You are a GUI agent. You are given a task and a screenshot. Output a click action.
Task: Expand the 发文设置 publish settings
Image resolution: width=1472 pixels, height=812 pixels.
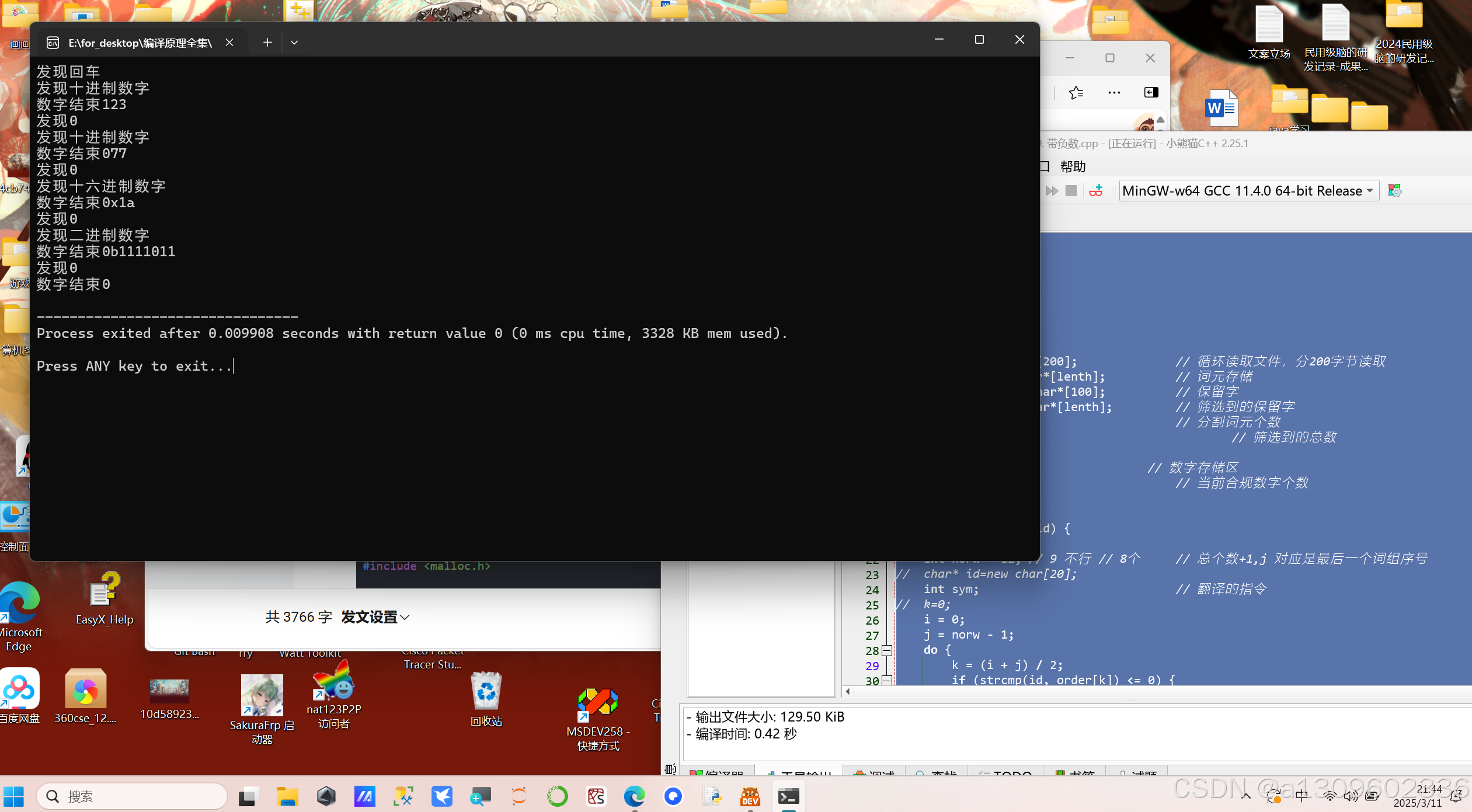tap(375, 617)
